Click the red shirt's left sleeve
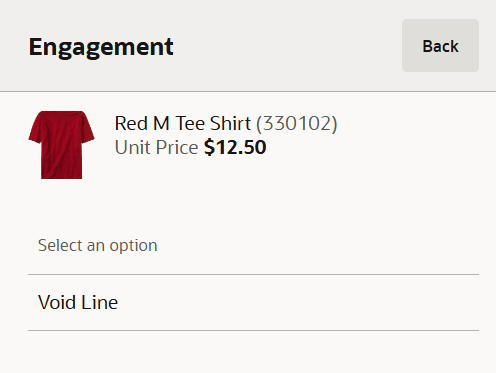 (36, 130)
